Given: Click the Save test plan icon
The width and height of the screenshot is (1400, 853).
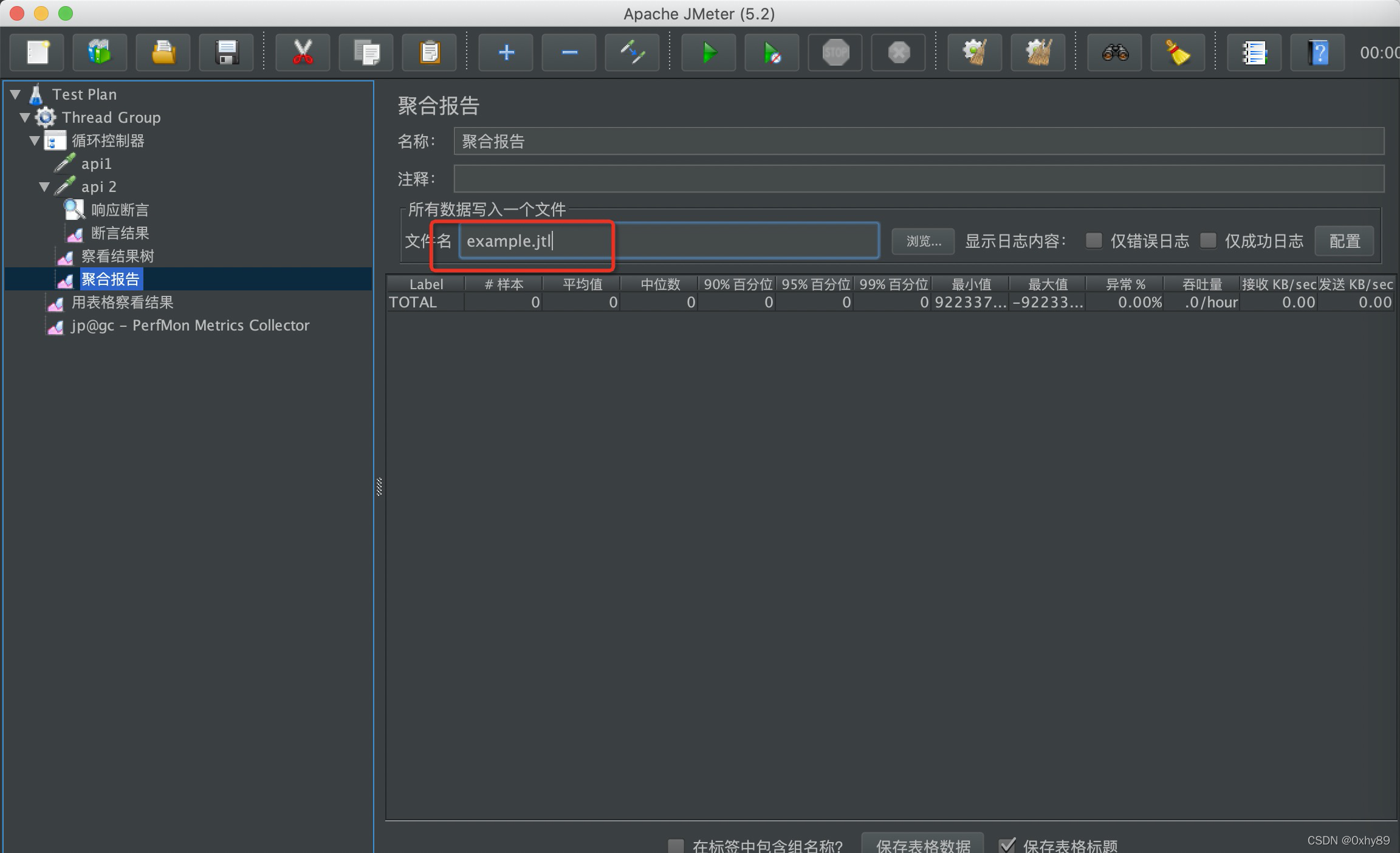Looking at the screenshot, I should (225, 51).
